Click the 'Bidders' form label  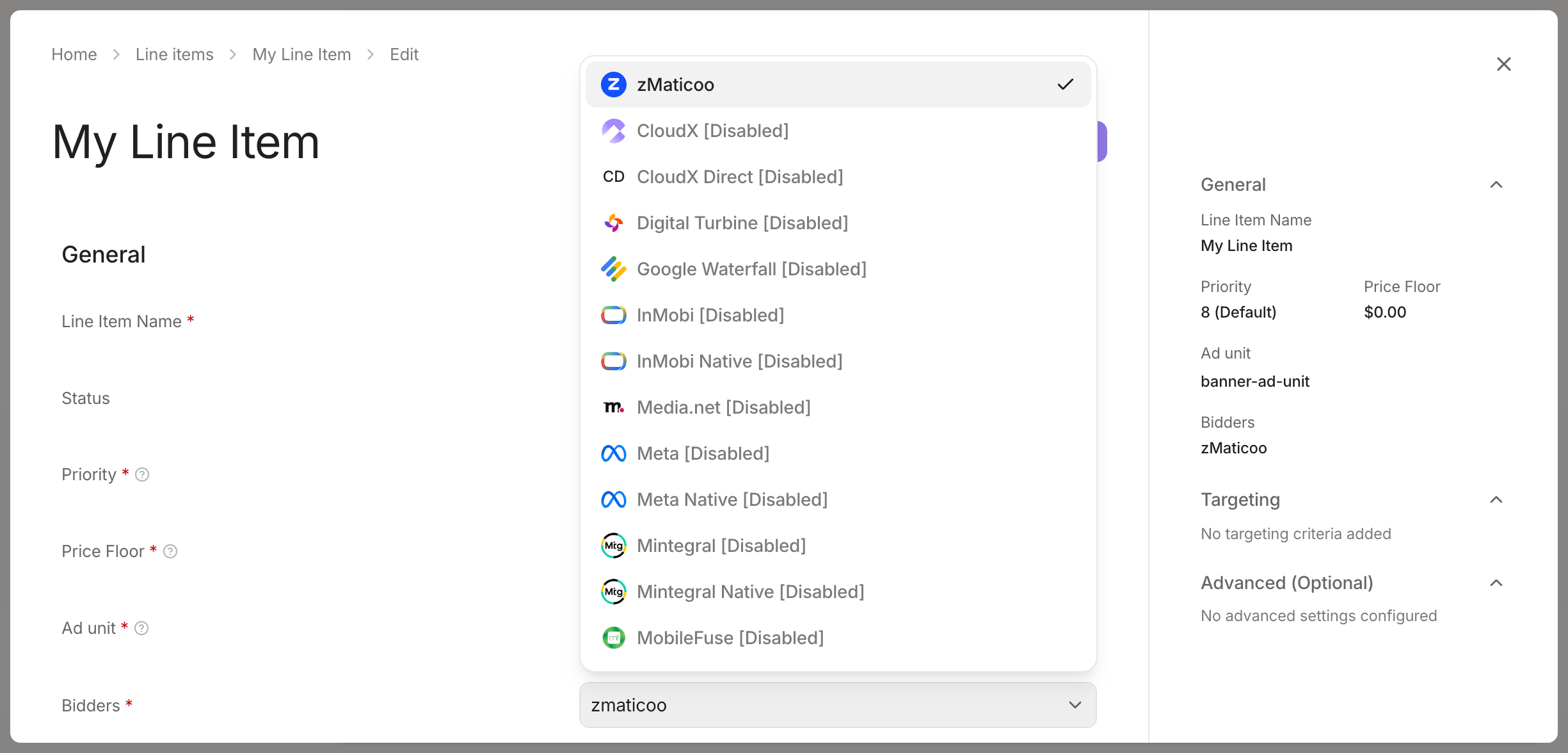point(91,706)
